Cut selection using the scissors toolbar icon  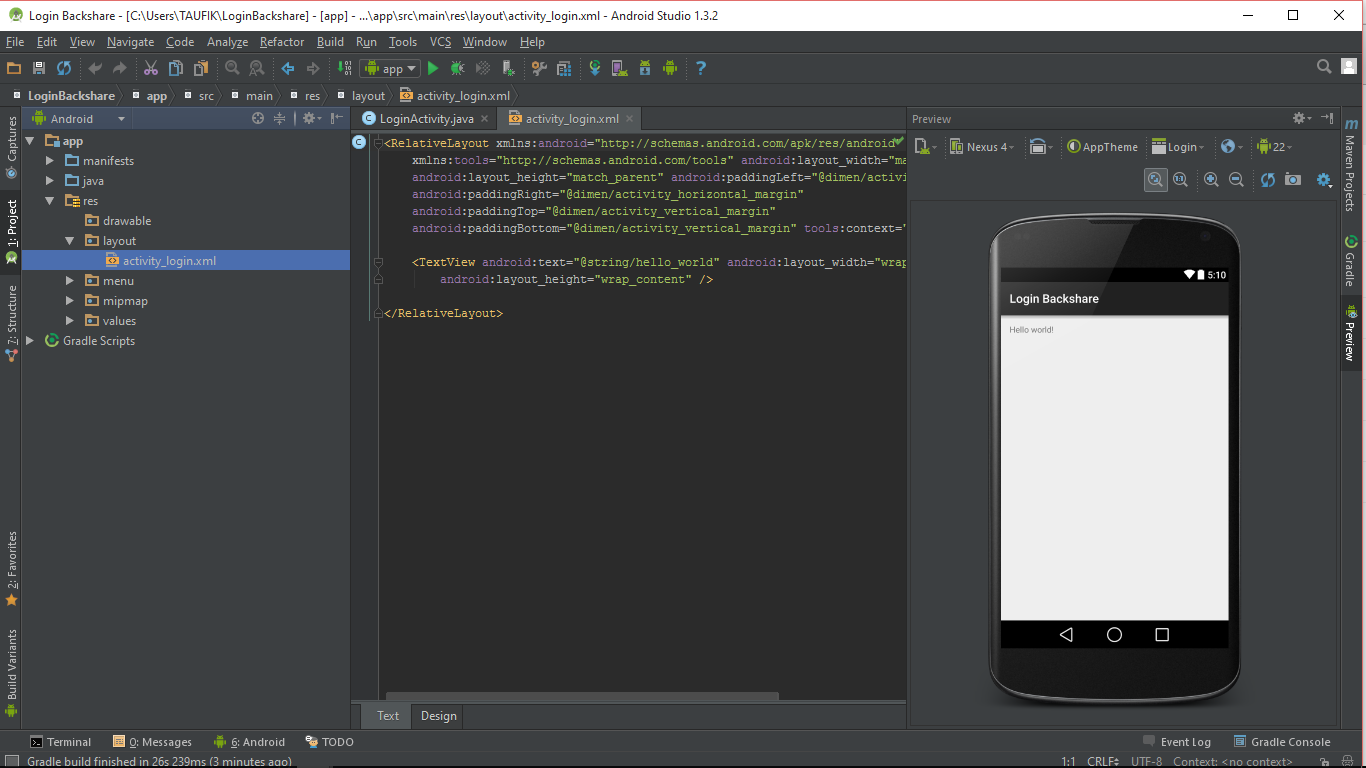152,68
